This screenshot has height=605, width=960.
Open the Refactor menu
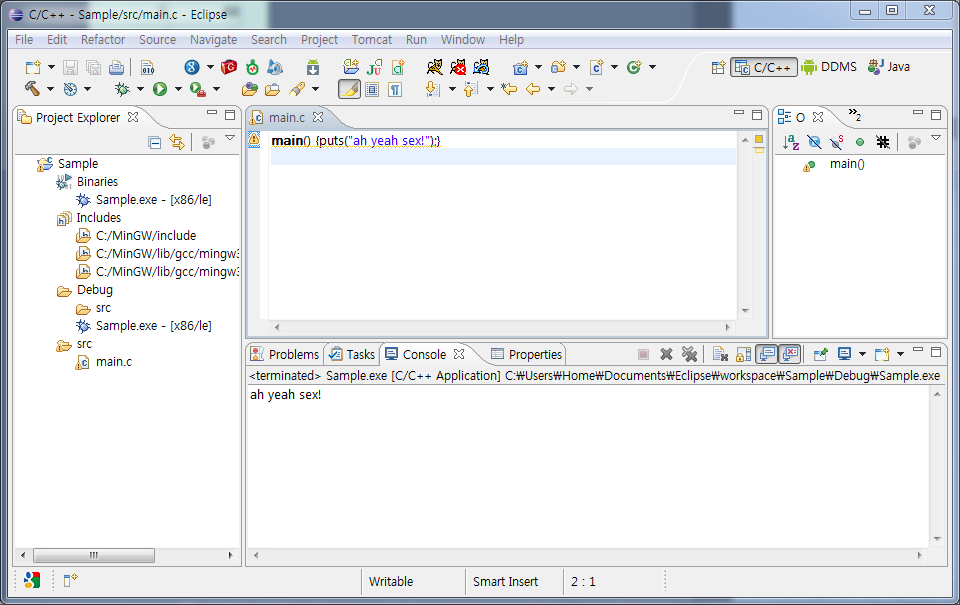tap(103, 40)
